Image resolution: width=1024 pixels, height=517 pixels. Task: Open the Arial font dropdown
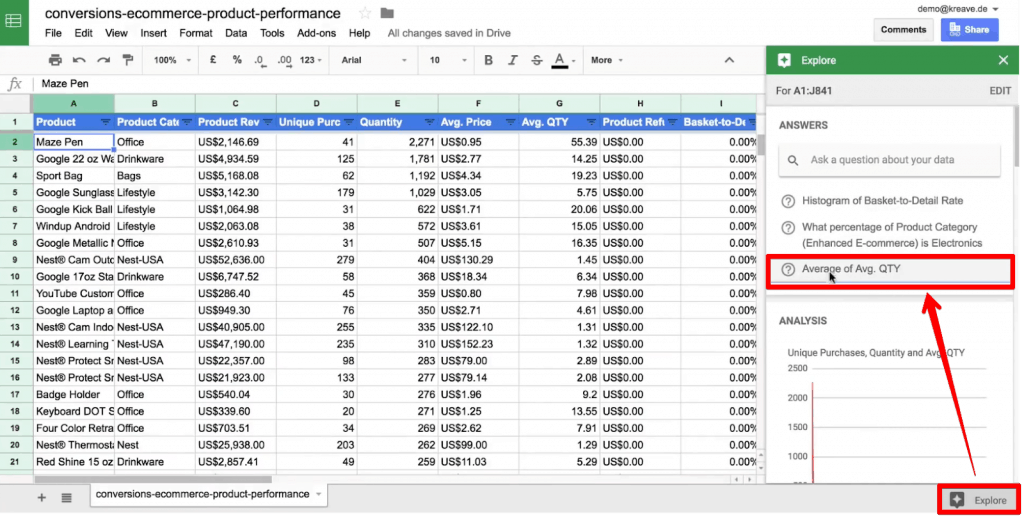point(374,60)
